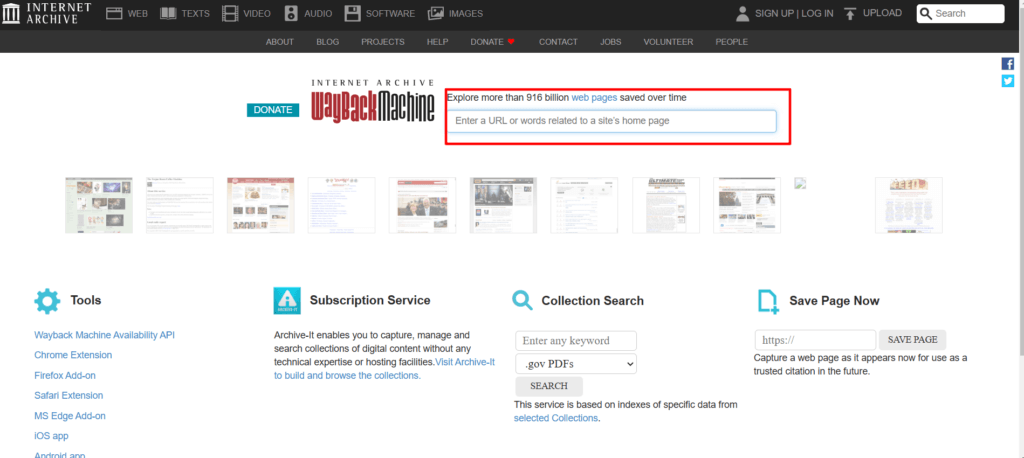Open the fifth archived site thumbnail
1024x458 pixels.
coord(423,205)
